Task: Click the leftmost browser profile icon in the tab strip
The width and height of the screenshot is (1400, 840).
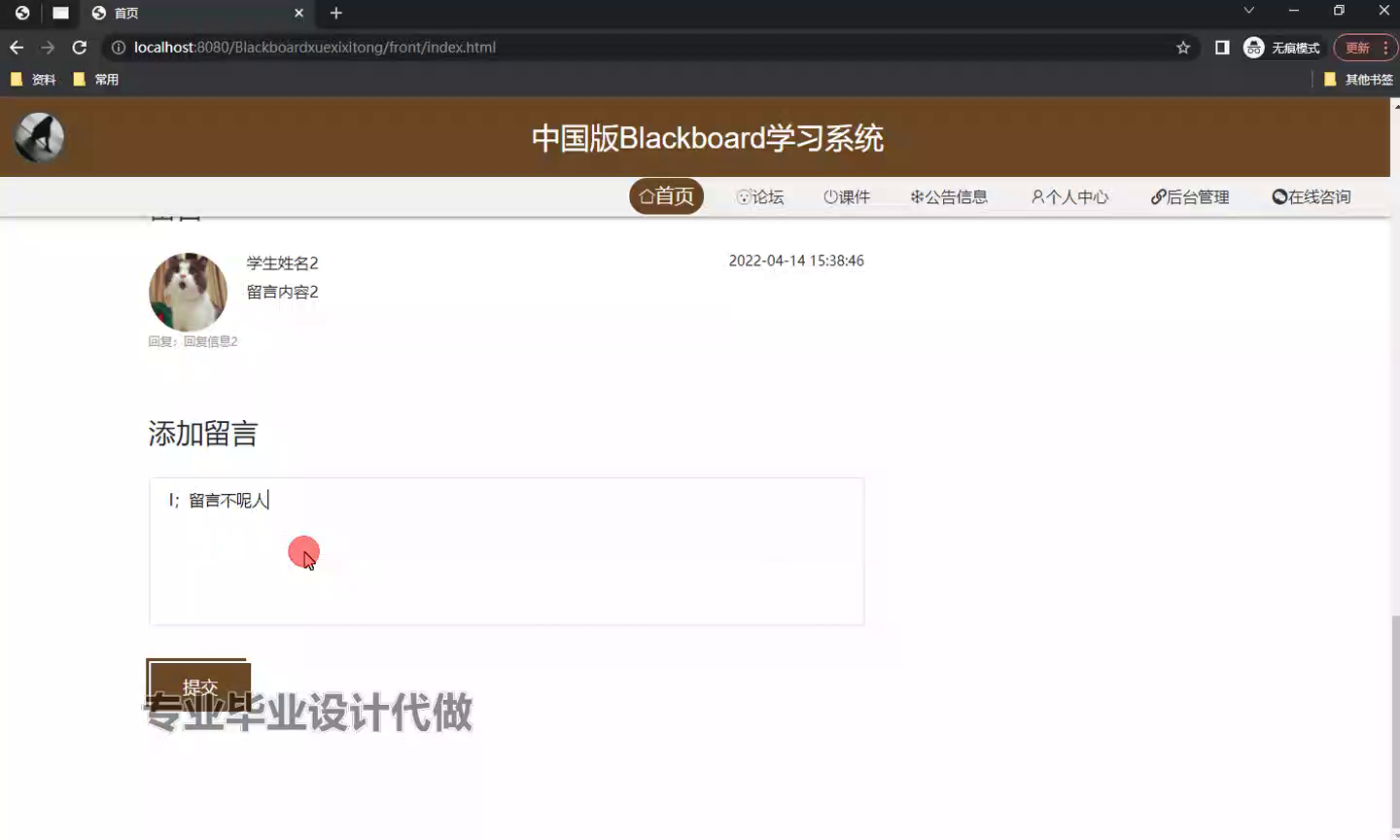Action: click(x=22, y=13)
